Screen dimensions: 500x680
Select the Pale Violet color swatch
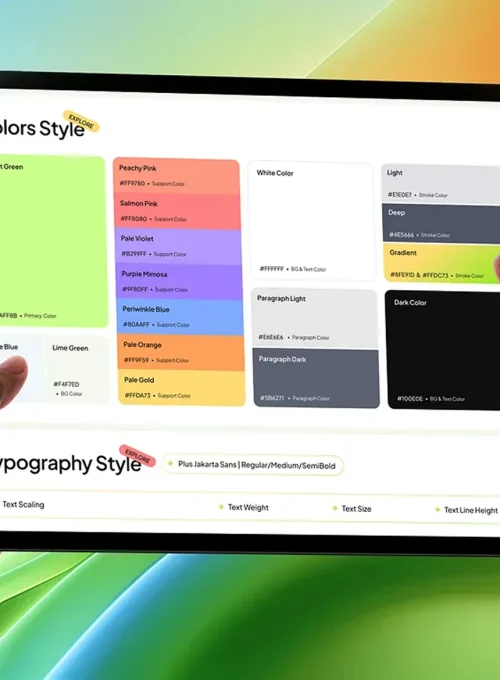[x=179, y=247]
